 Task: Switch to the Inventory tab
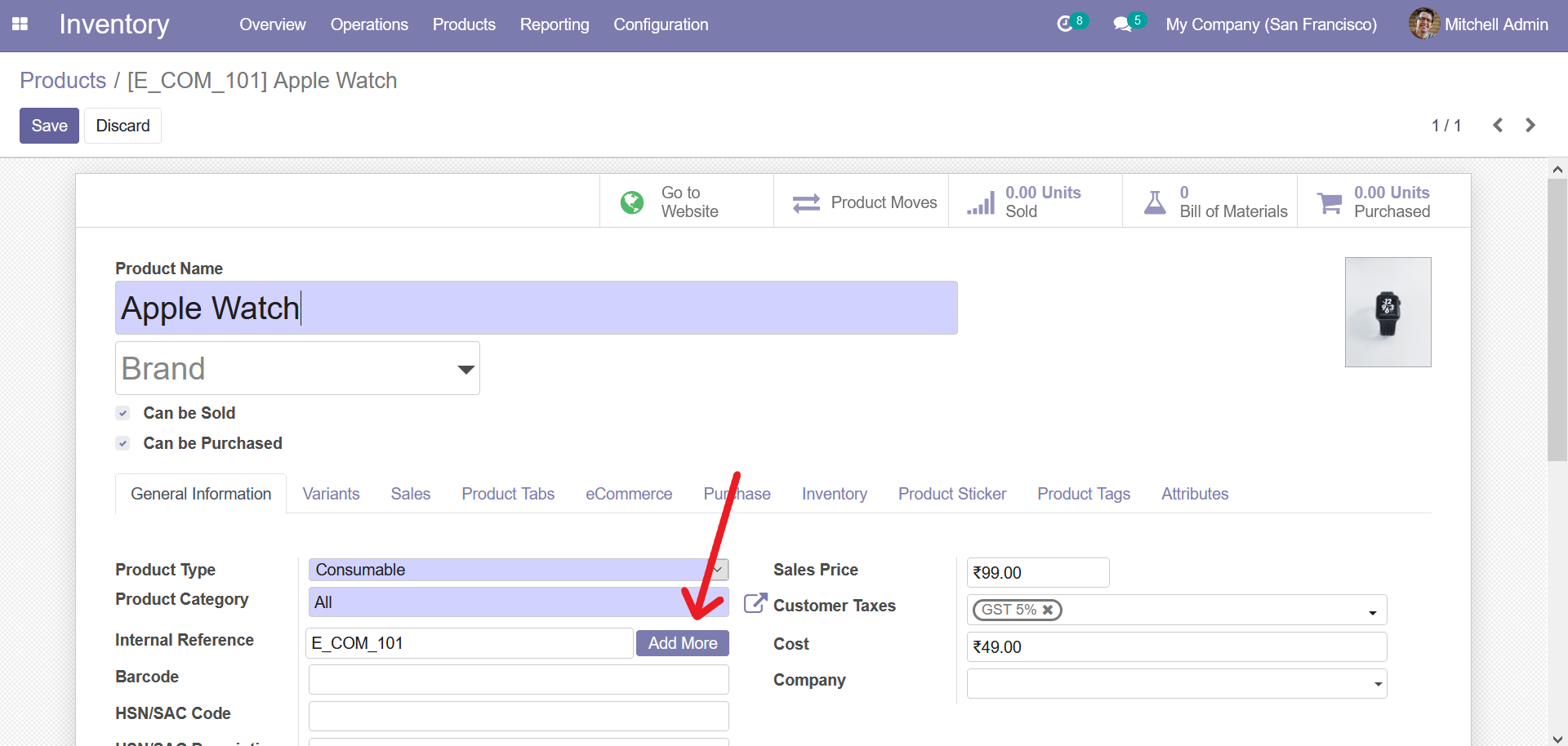click(835, 494)
